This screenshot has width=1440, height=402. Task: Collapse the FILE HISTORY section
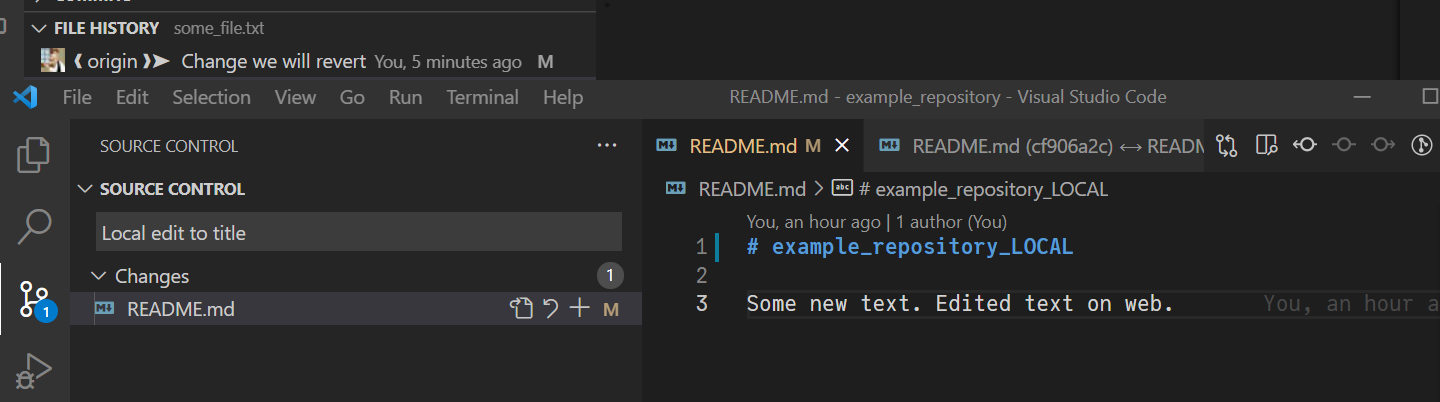[x=39, y=28]
